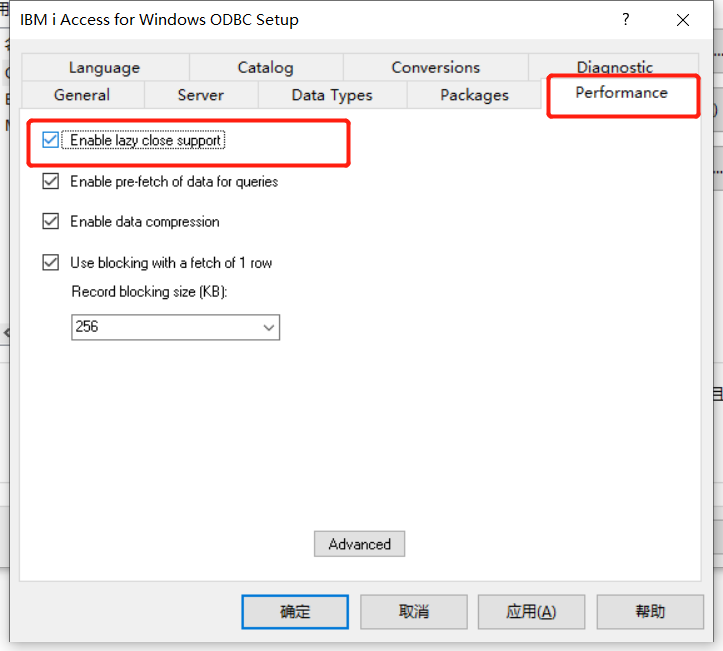Open the General tab

(x=83, y=95)
